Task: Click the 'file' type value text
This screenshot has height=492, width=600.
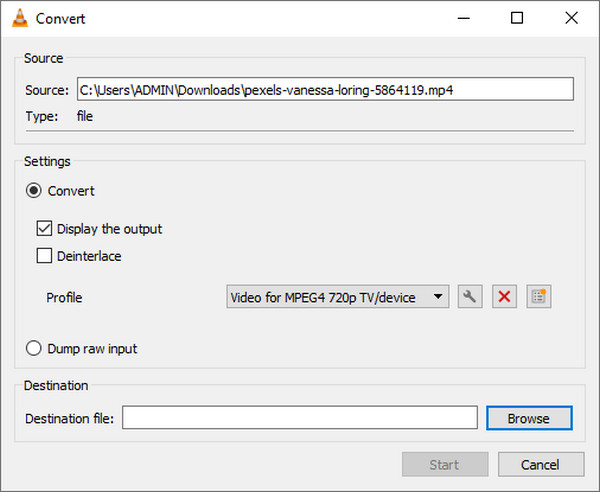Action: (85, 116)
